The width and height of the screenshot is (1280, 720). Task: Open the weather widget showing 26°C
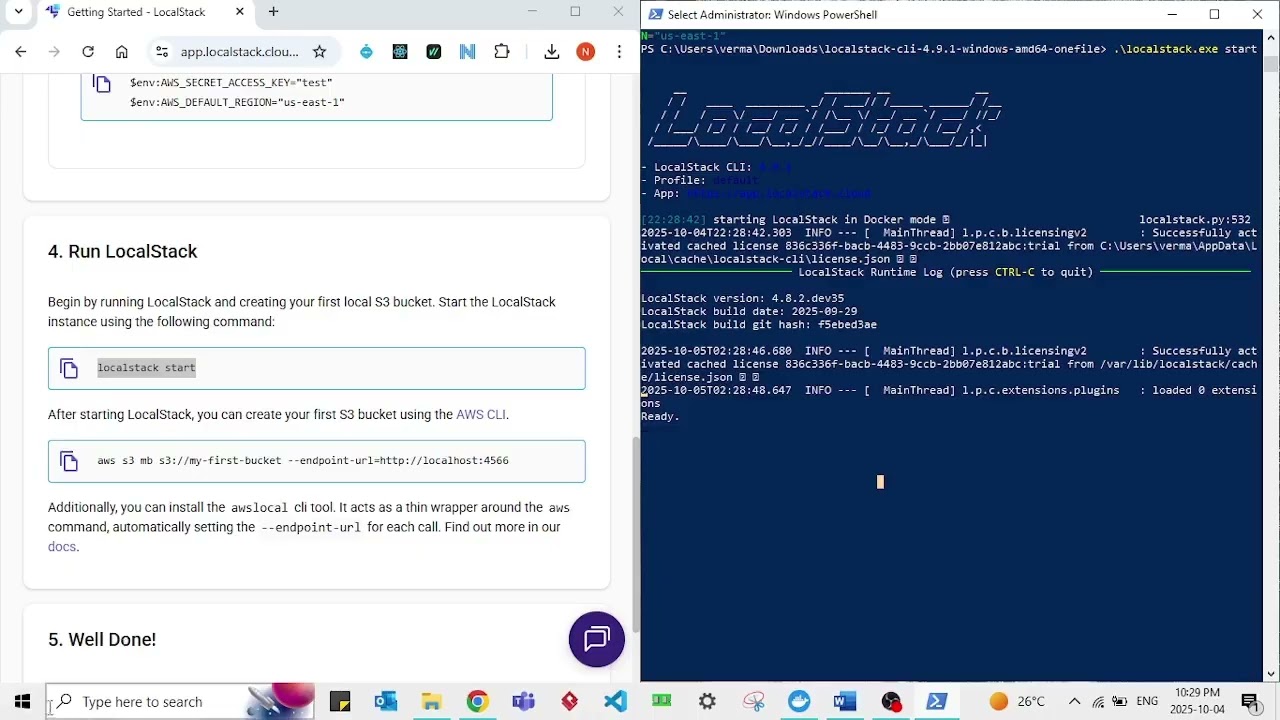[x=1017, y=702]
